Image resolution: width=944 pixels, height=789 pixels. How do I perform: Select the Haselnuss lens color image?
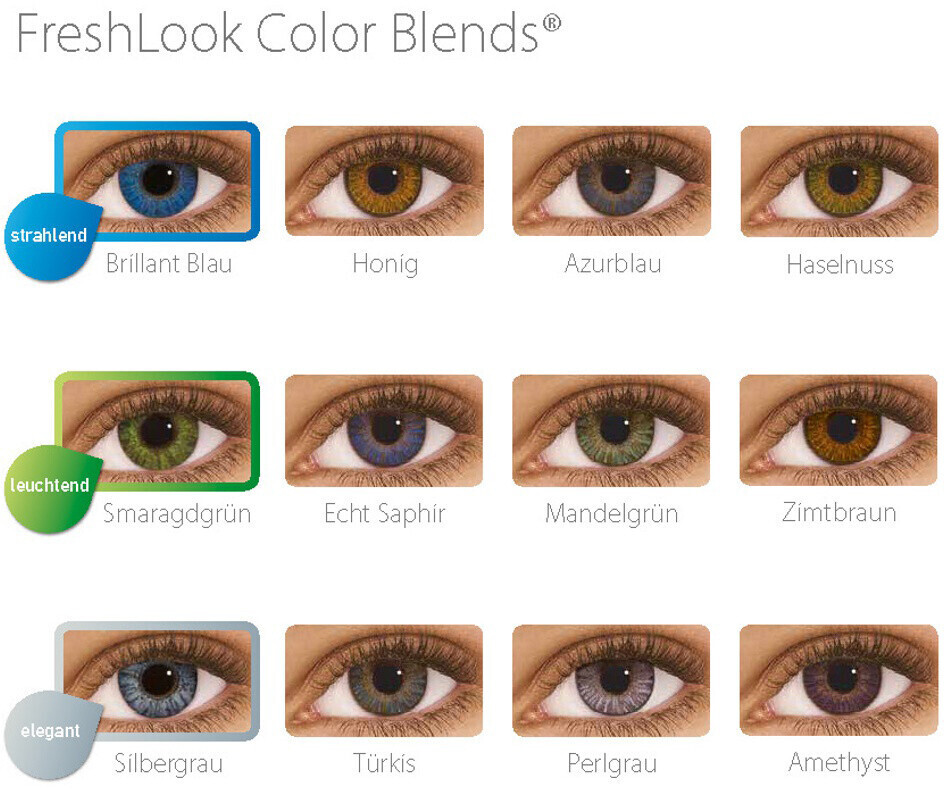point(839,181)
